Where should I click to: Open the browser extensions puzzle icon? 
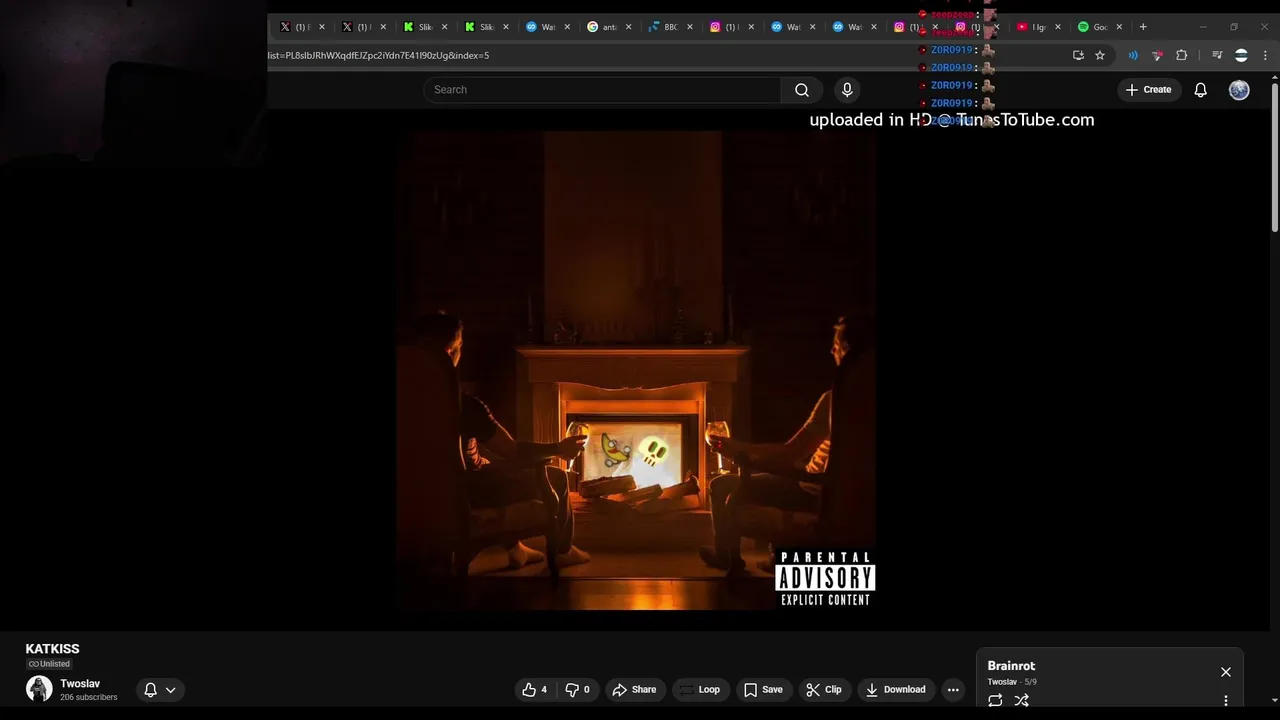pos(1181,55)
